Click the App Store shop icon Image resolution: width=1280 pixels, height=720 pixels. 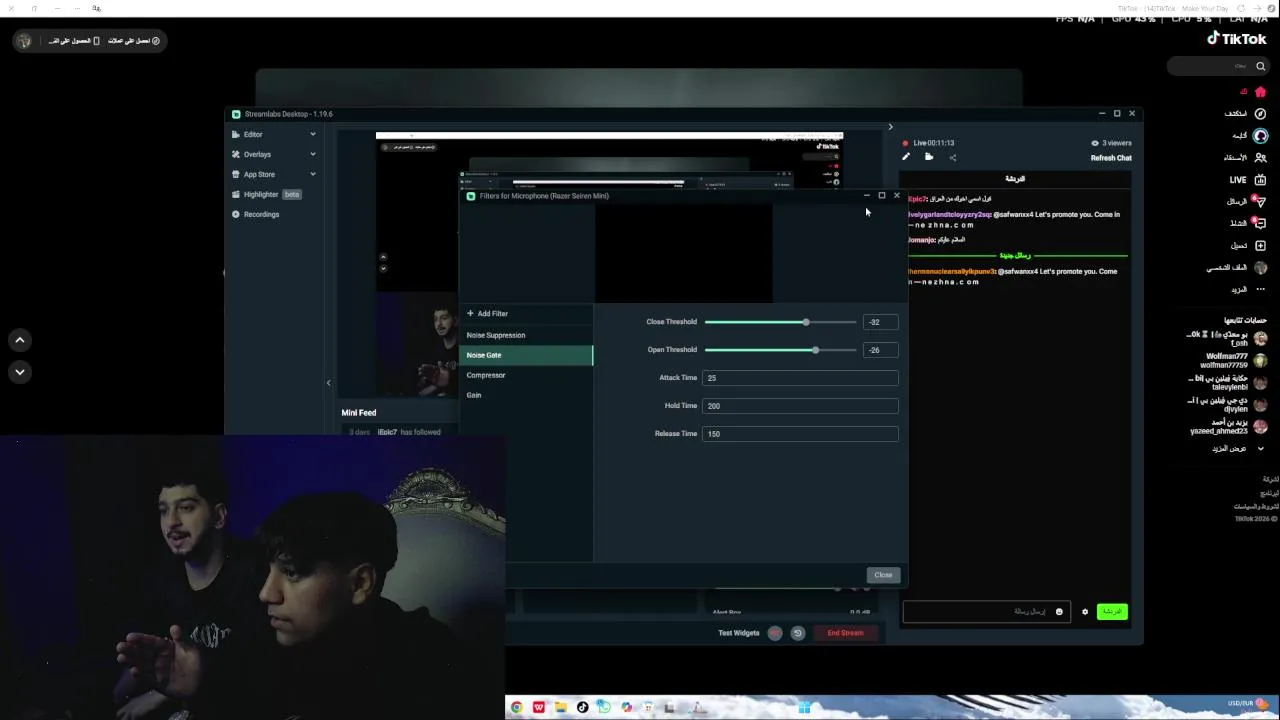tap(236, 174)
